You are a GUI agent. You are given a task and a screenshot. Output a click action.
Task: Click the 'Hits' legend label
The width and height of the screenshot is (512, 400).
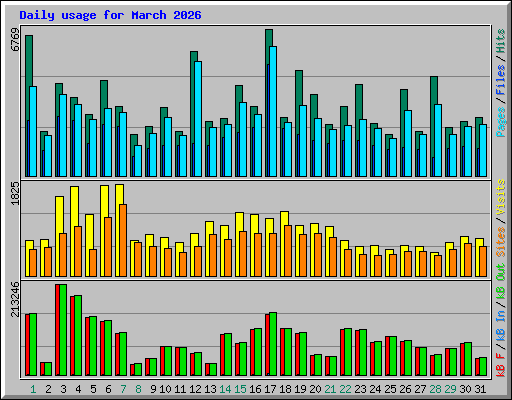click(x=501, y=41)
